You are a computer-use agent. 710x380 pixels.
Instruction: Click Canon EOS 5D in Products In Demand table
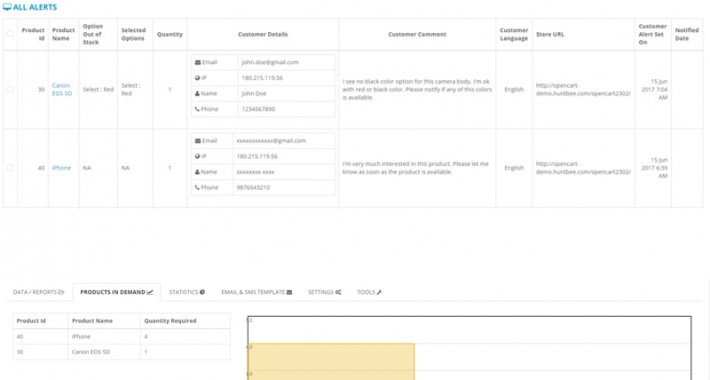91,352
